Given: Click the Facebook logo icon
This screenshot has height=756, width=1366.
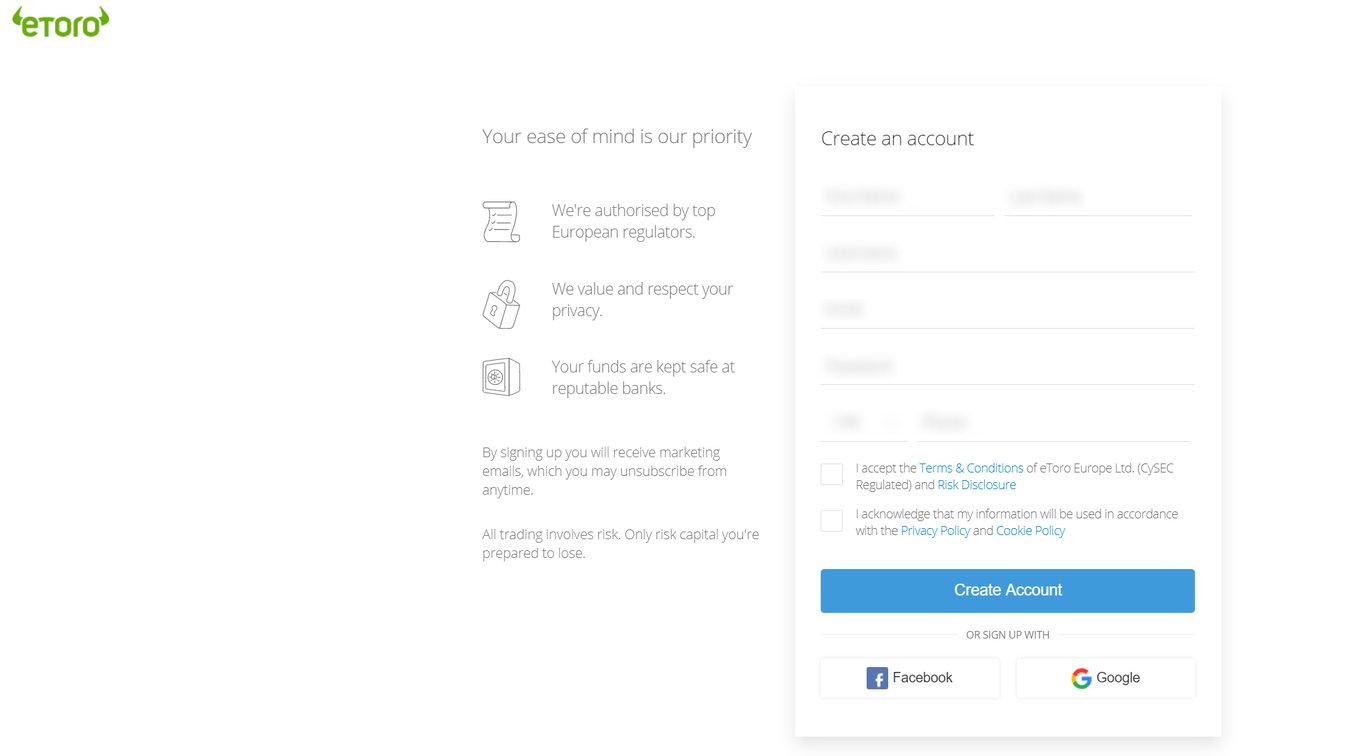Looking at the screenshot, I should tap(877, 678).
